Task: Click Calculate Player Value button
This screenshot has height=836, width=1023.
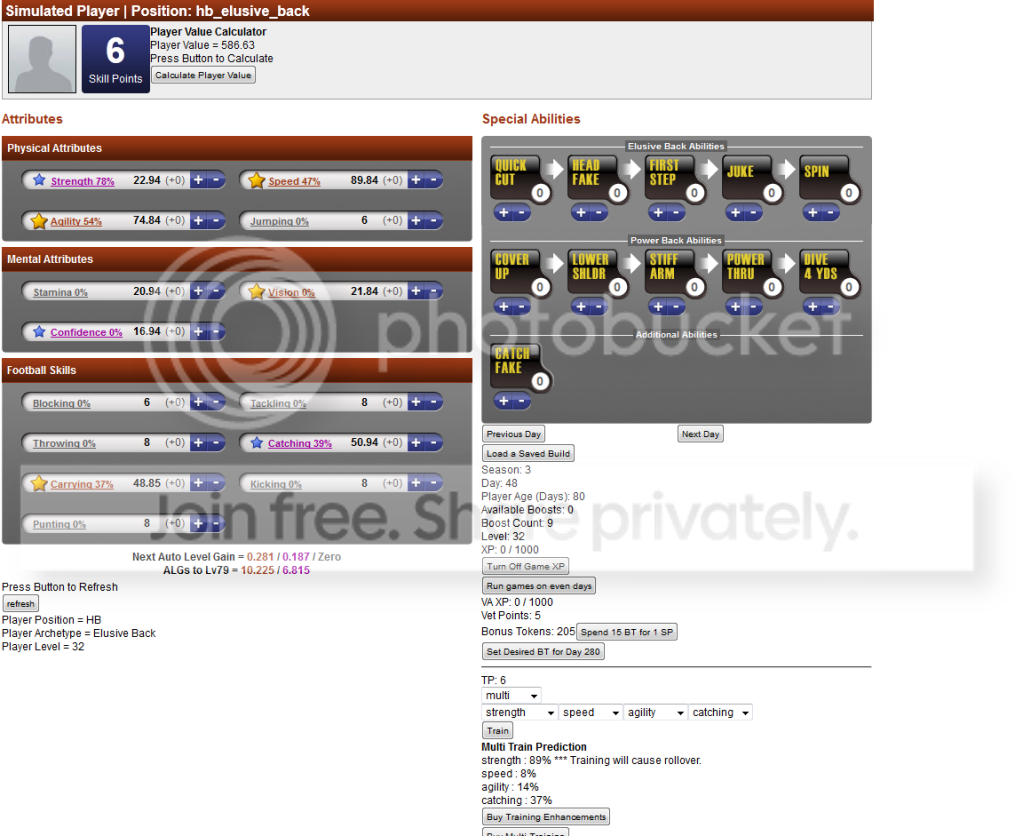Action: (203, 76)
